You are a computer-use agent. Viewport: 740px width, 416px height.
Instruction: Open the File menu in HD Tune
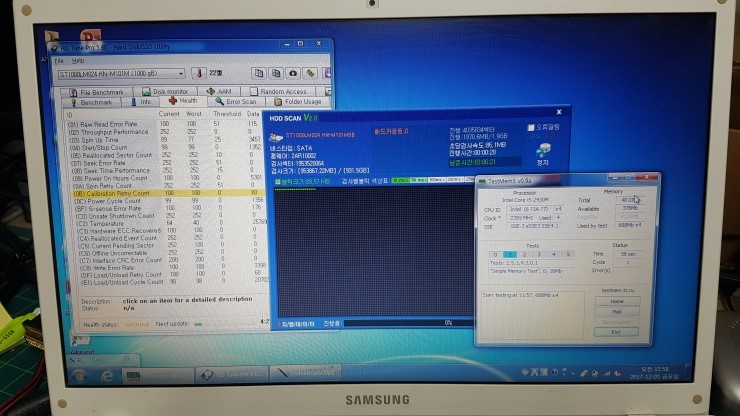point(59,61)
